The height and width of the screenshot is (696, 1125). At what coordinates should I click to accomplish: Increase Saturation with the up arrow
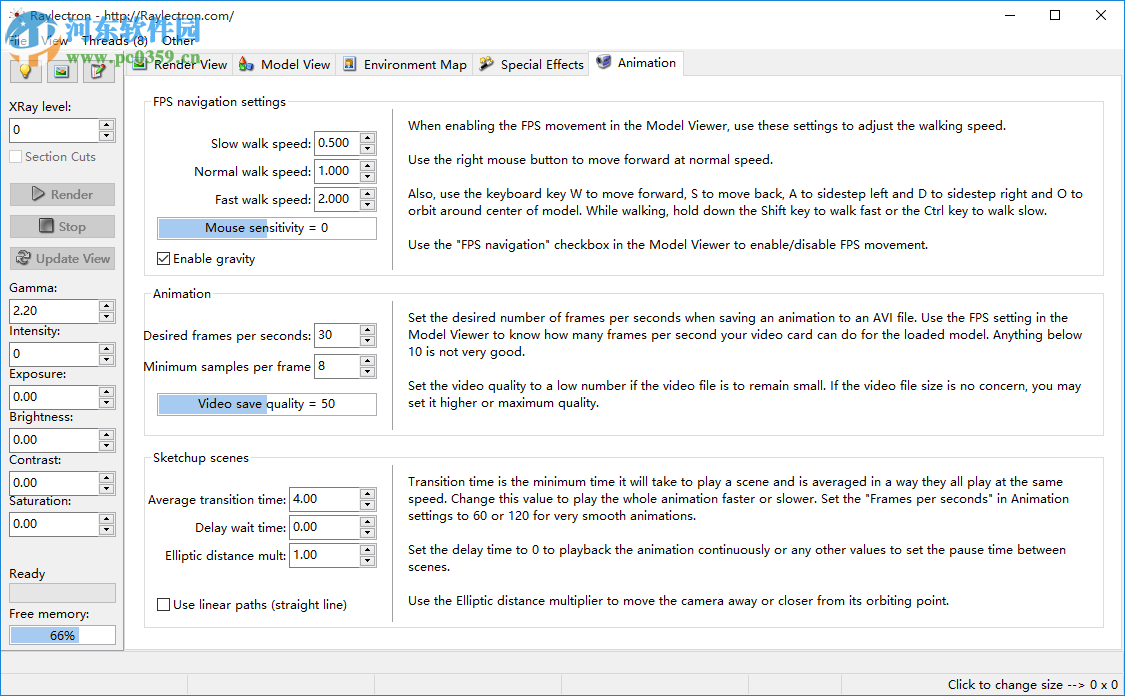point(107,519)
